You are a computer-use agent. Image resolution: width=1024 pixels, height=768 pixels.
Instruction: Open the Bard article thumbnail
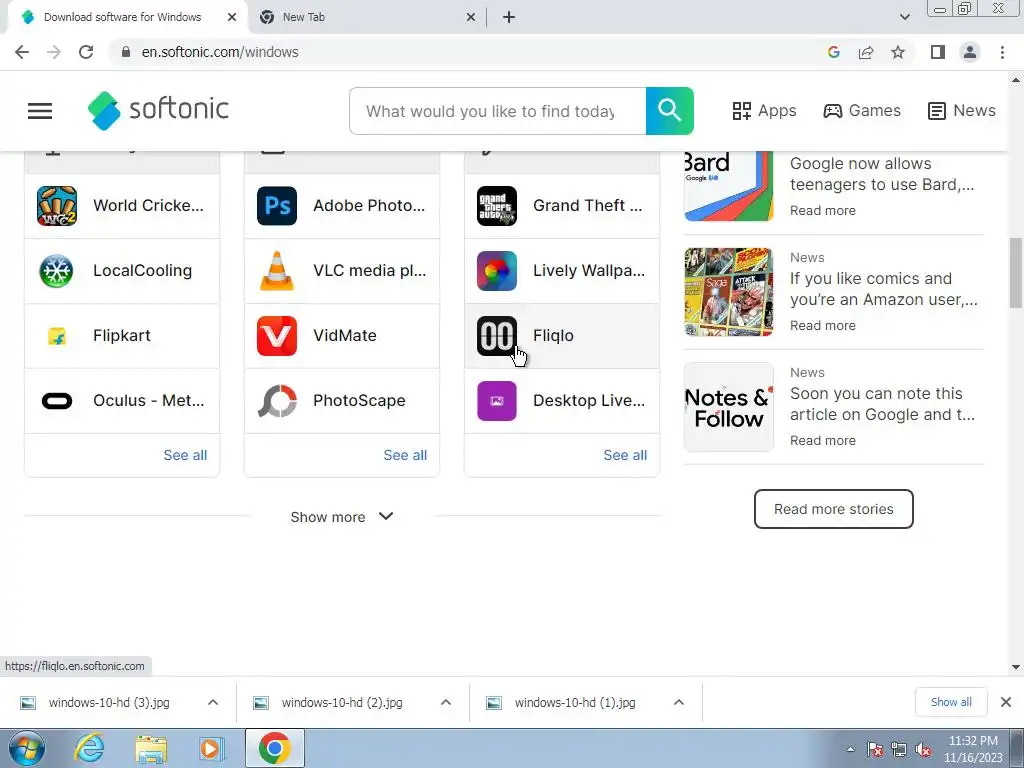coord(728,186)
